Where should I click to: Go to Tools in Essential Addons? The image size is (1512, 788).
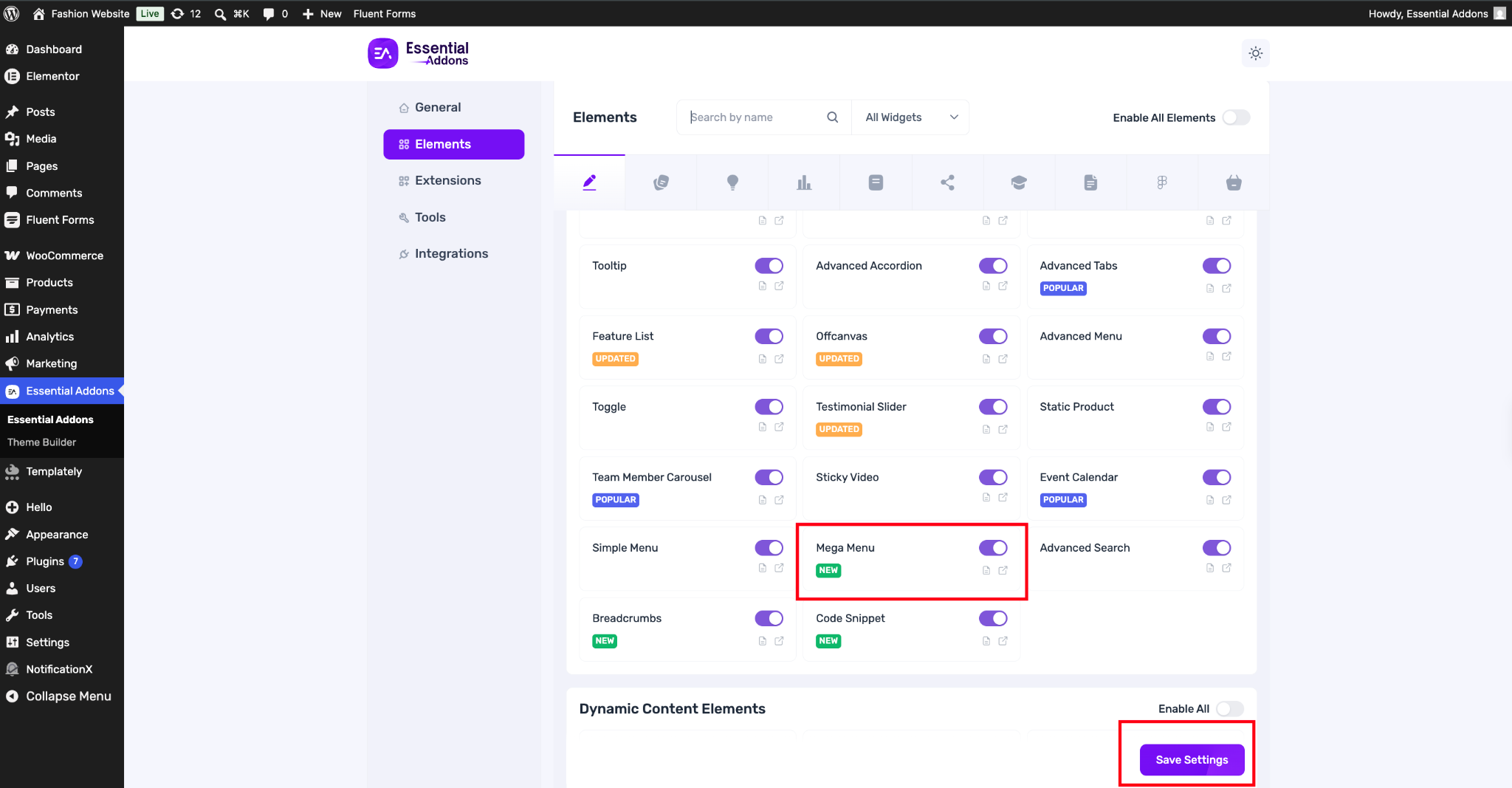coord(453,218)
